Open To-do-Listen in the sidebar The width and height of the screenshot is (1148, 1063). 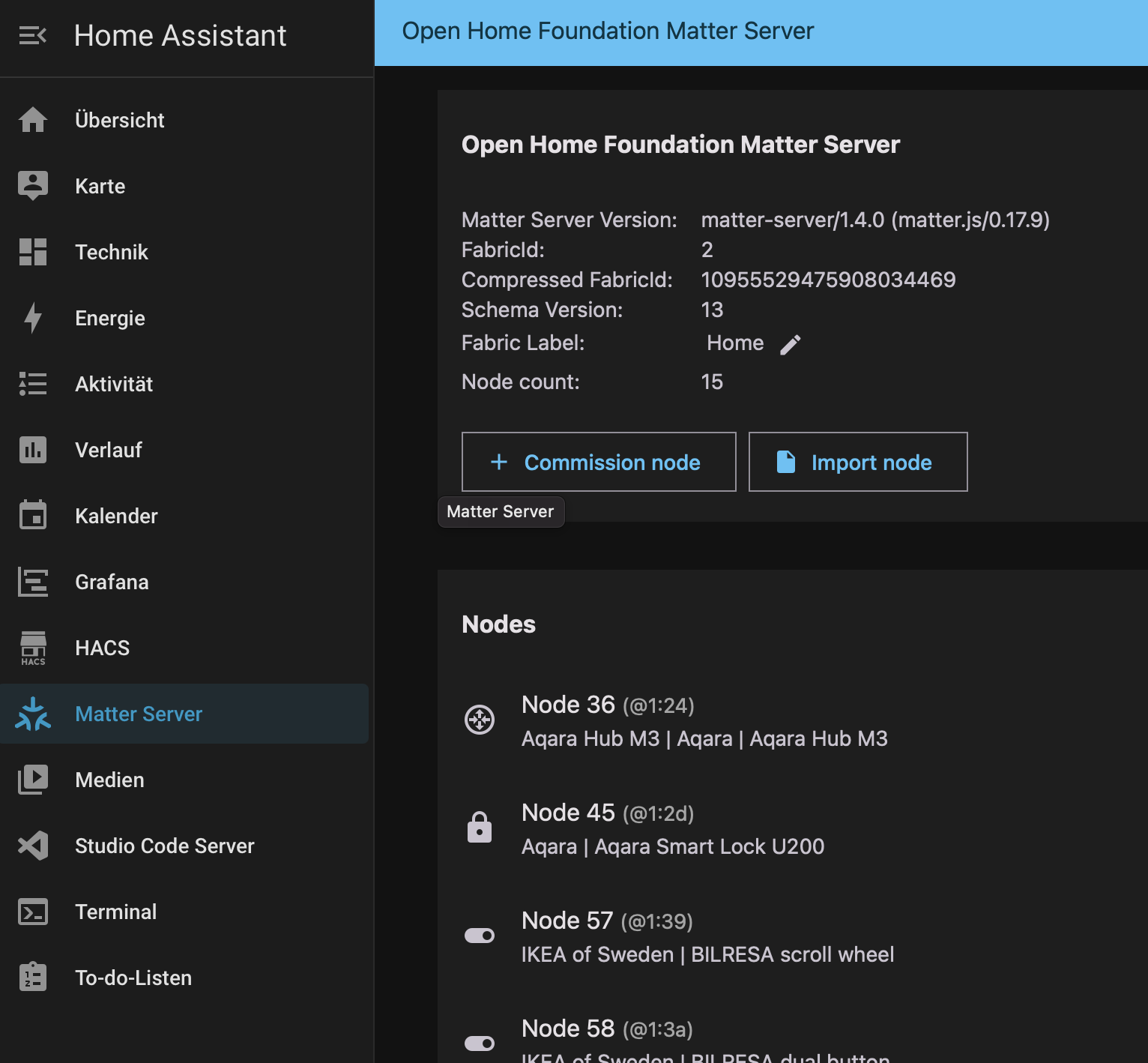coord(184,978)
